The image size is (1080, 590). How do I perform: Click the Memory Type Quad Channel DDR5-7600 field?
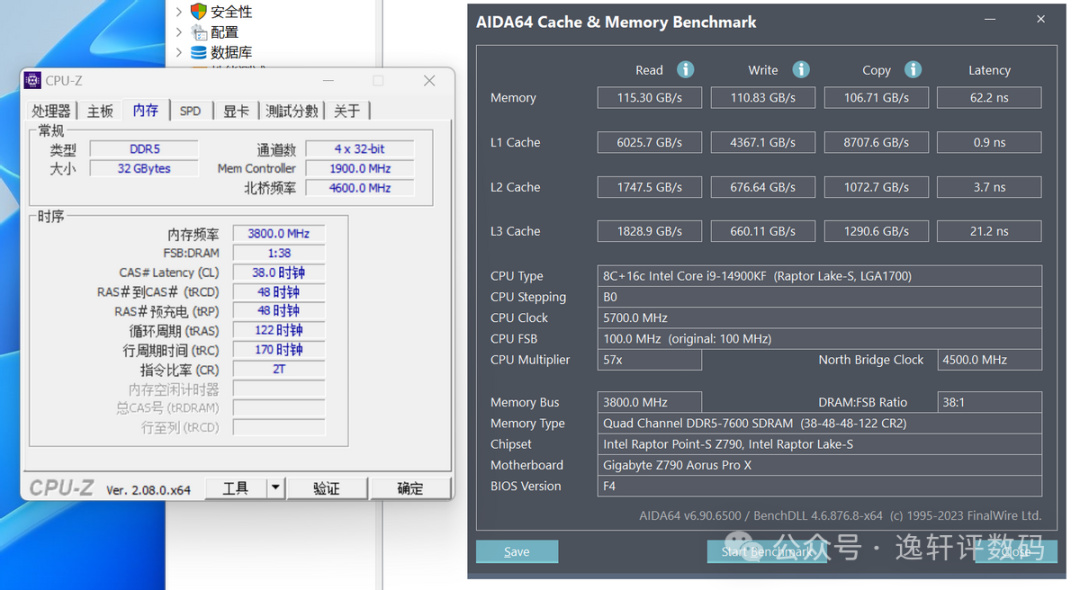click(820, 423)
